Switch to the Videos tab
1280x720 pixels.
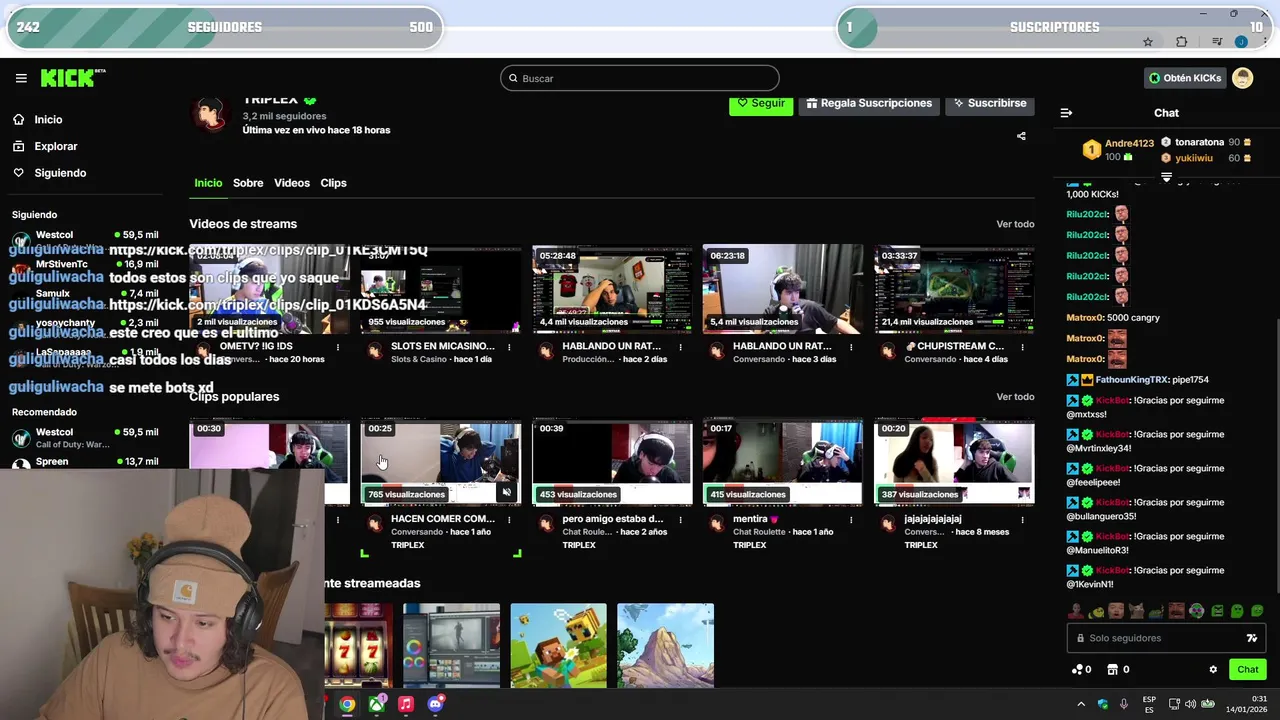click(292, 183)
